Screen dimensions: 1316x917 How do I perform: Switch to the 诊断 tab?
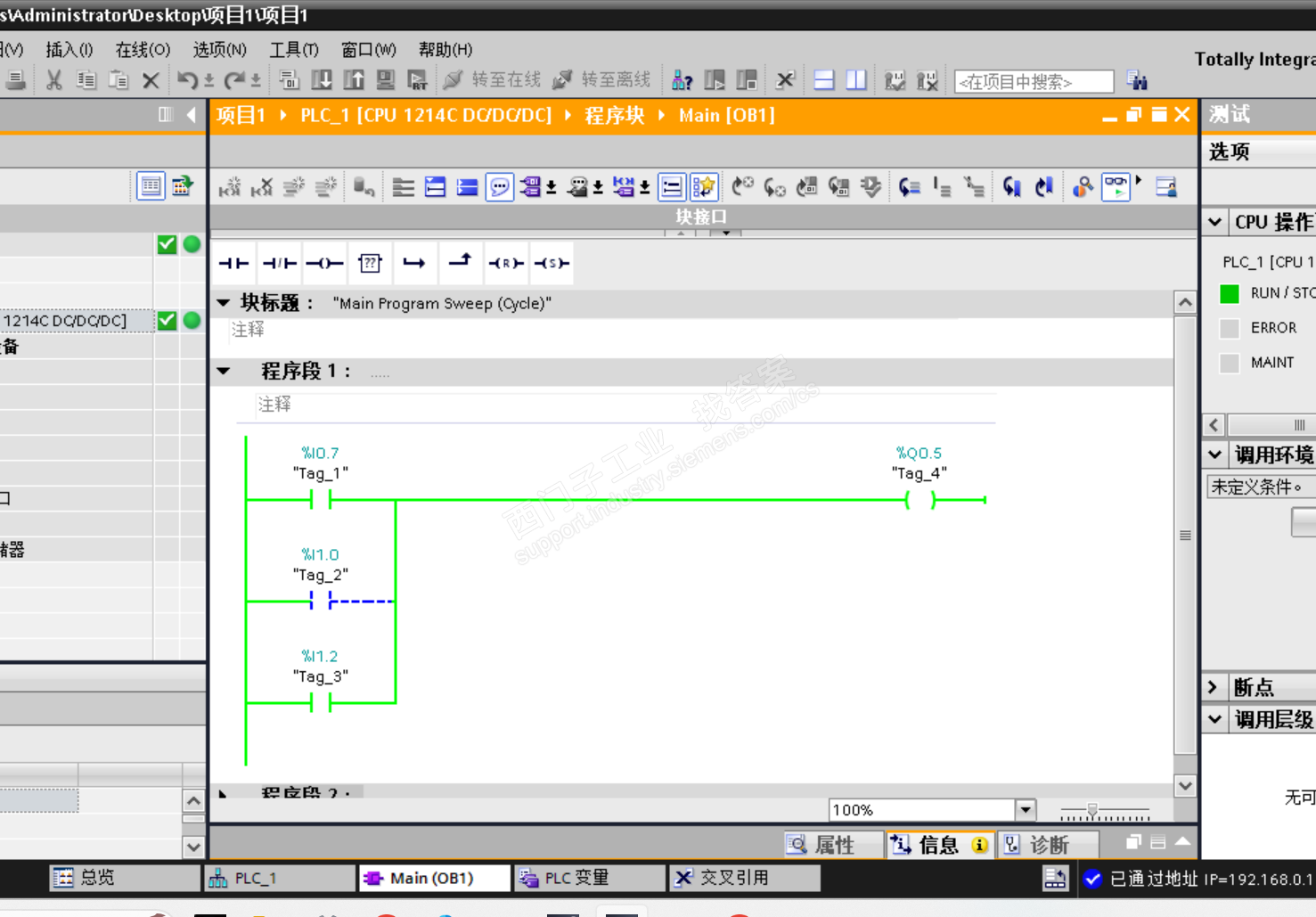point(1048,845)
